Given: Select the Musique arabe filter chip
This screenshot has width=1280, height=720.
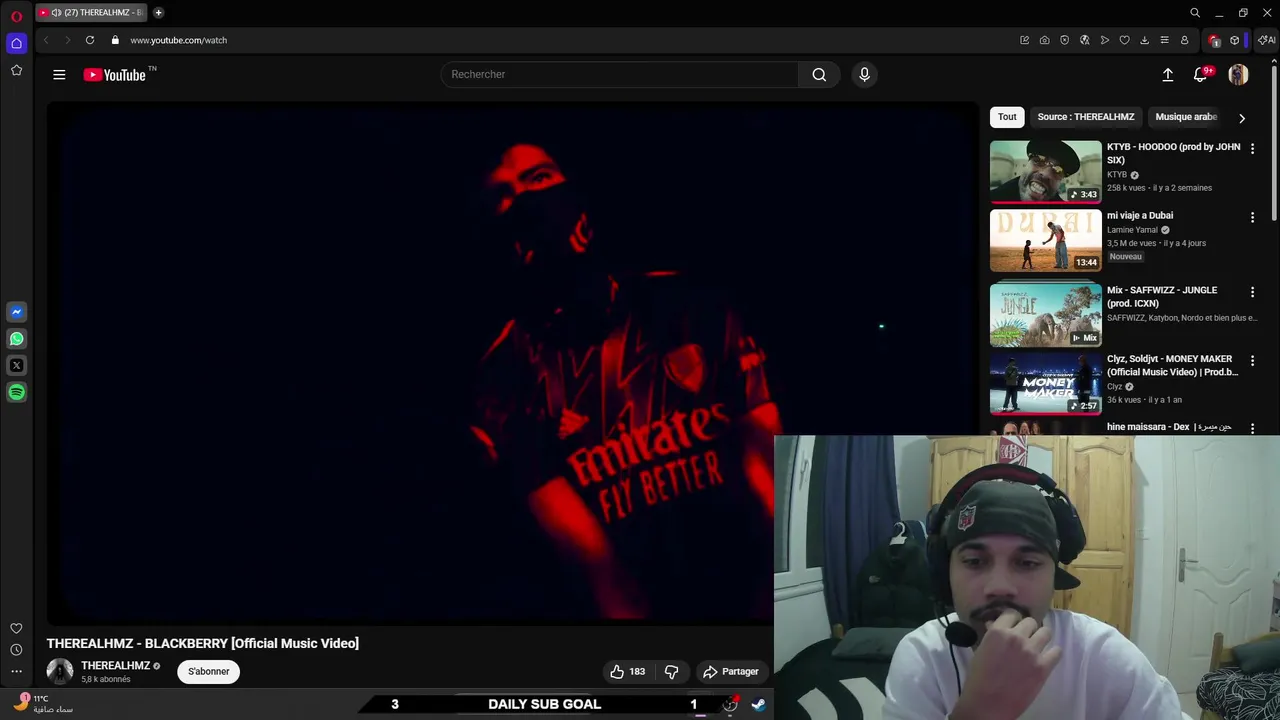Looking at the screenshot, I should pyautogui.click(x=1186, y=117).
